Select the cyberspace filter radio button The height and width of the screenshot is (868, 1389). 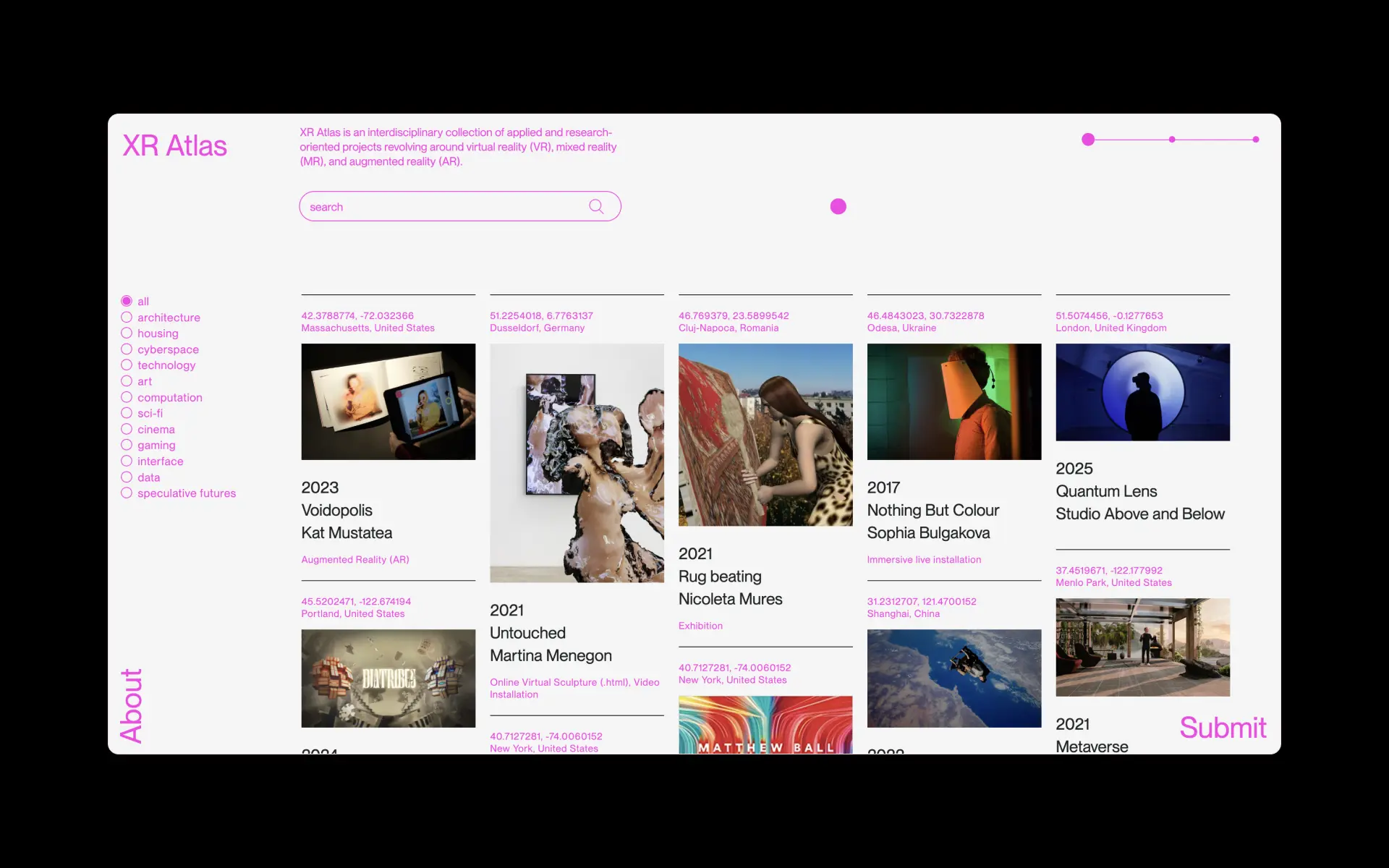[x=127, y=349]
